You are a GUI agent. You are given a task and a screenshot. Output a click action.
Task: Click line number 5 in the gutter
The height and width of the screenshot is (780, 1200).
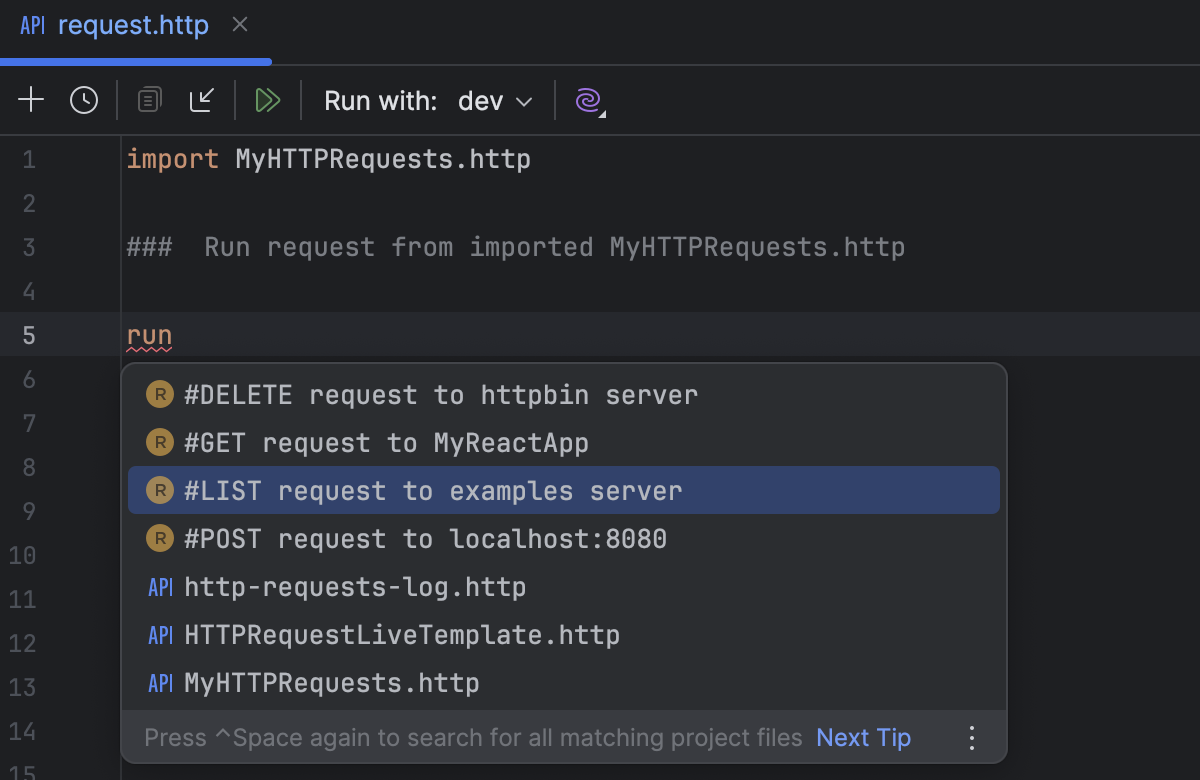pyautogui.click(x=28, y=335)
